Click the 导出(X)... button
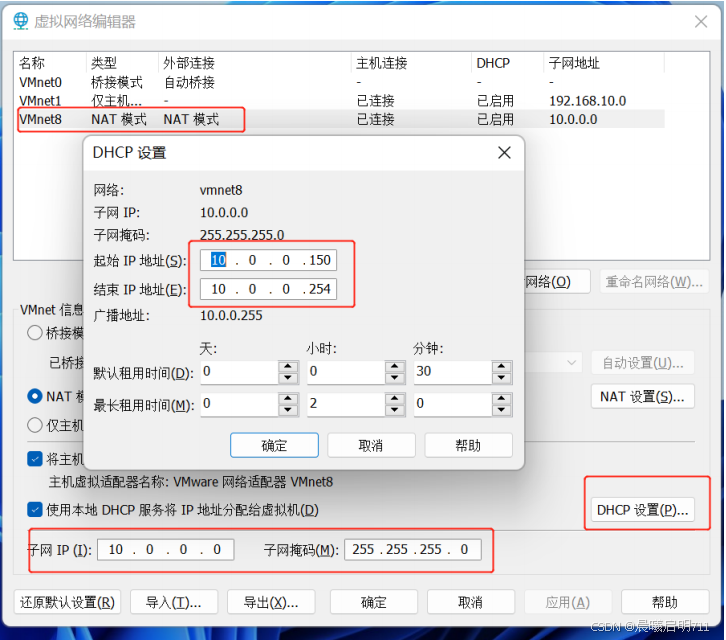 click(271, 602)
